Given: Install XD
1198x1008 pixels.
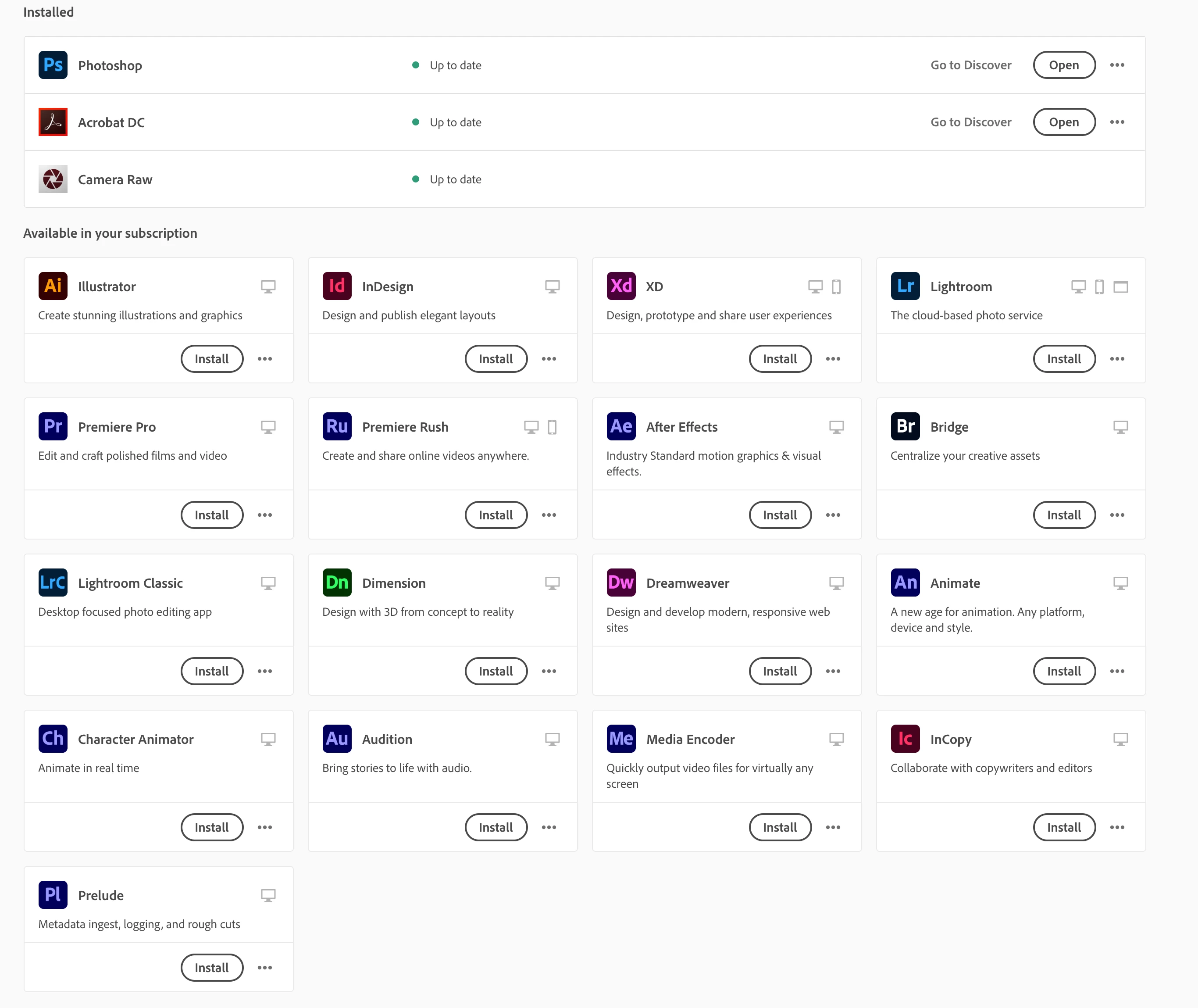Looking at the screenshot, I should tap(780, 359).
